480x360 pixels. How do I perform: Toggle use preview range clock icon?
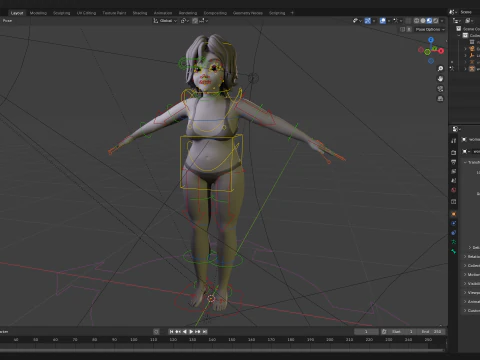[384, 332]
